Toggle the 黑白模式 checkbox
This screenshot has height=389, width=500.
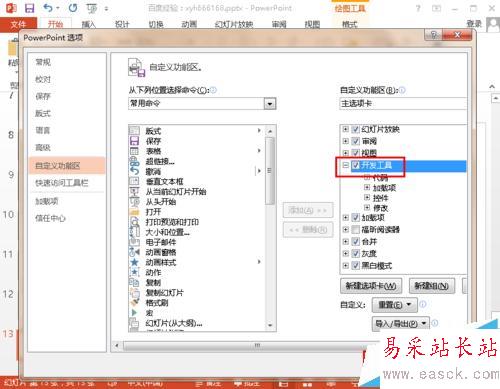[356, 265]
